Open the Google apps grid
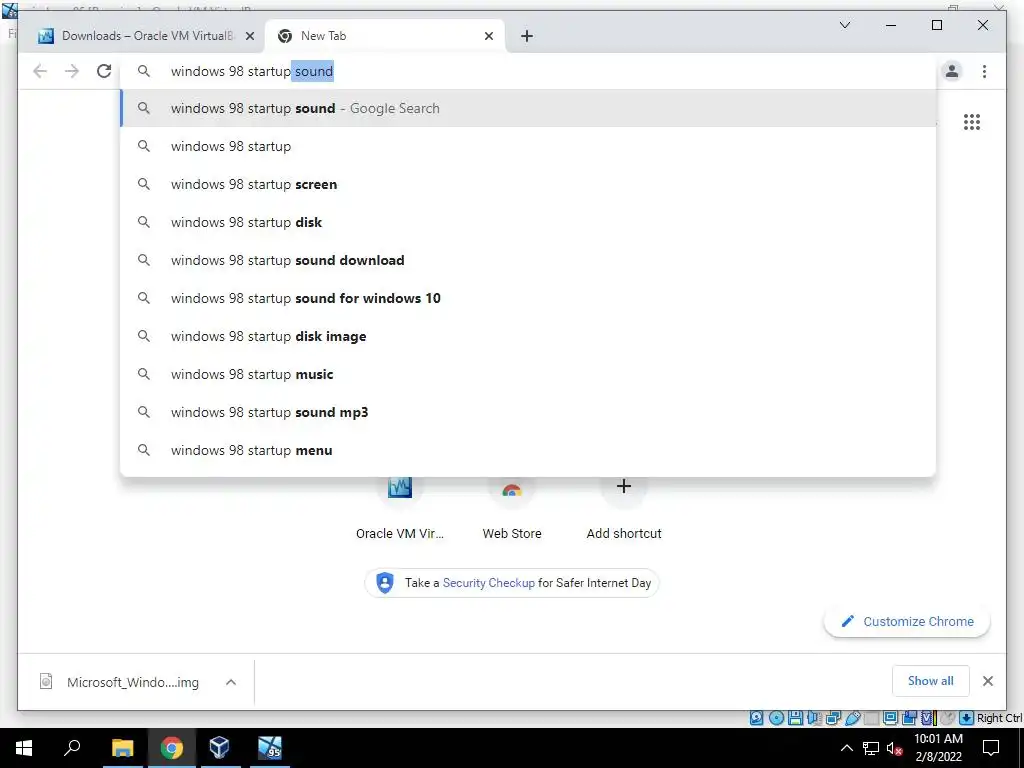 (x=972, y=121)
